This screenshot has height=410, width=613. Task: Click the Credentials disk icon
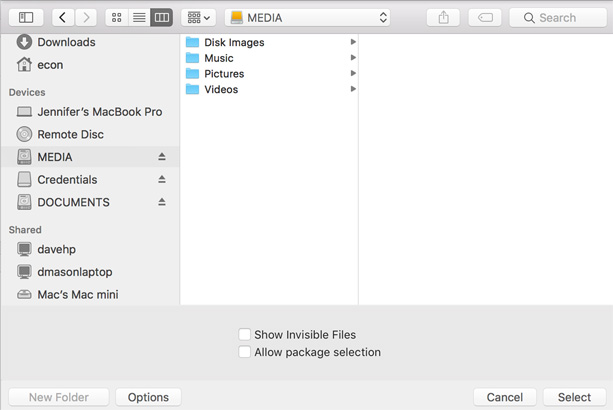pos(24,180)
